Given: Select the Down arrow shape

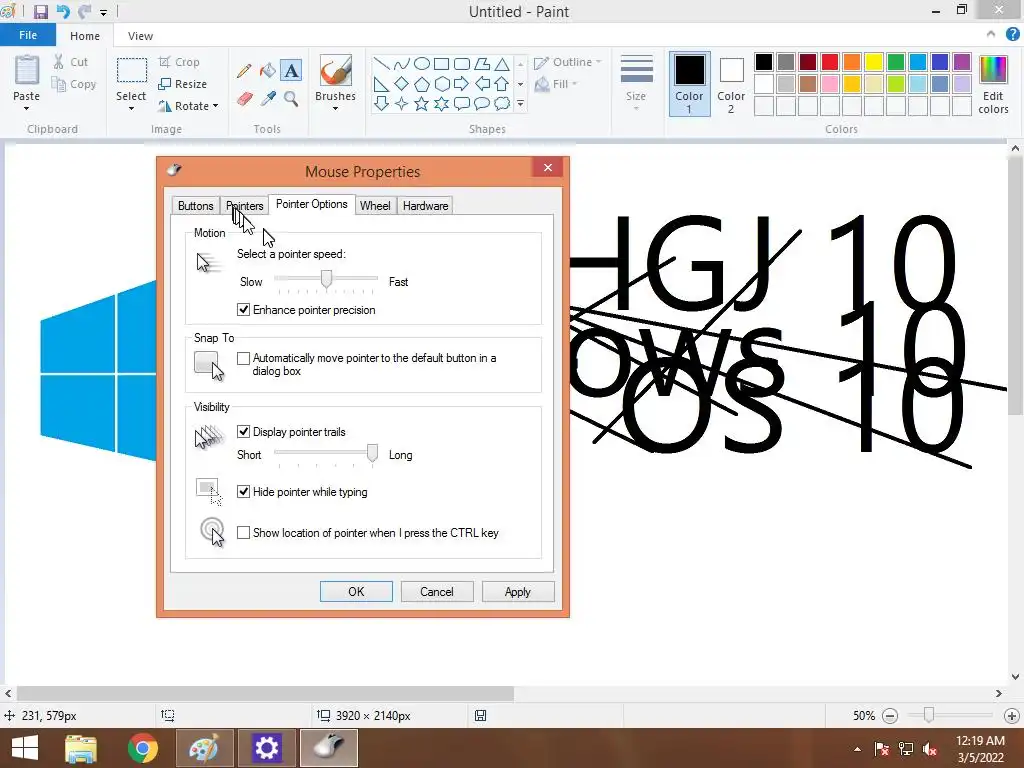Looking at the screenshot, I should (381, 104).
